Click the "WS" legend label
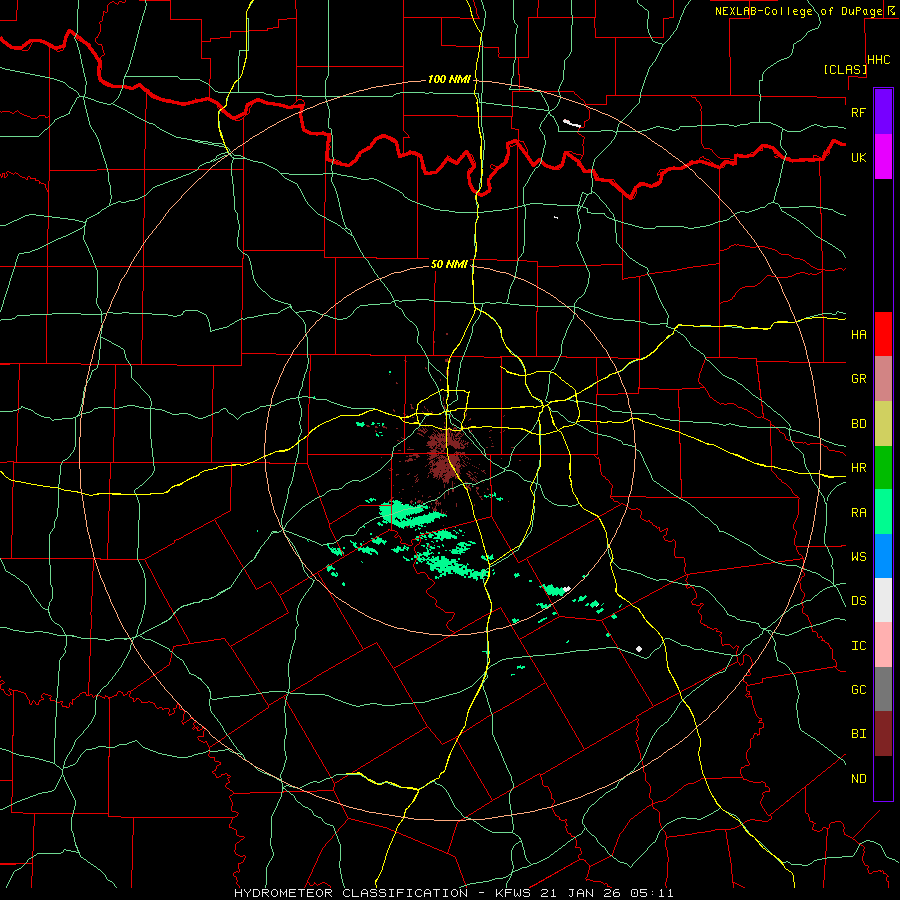The width and height of the screenshot is (900, 900). click(858, 556)
